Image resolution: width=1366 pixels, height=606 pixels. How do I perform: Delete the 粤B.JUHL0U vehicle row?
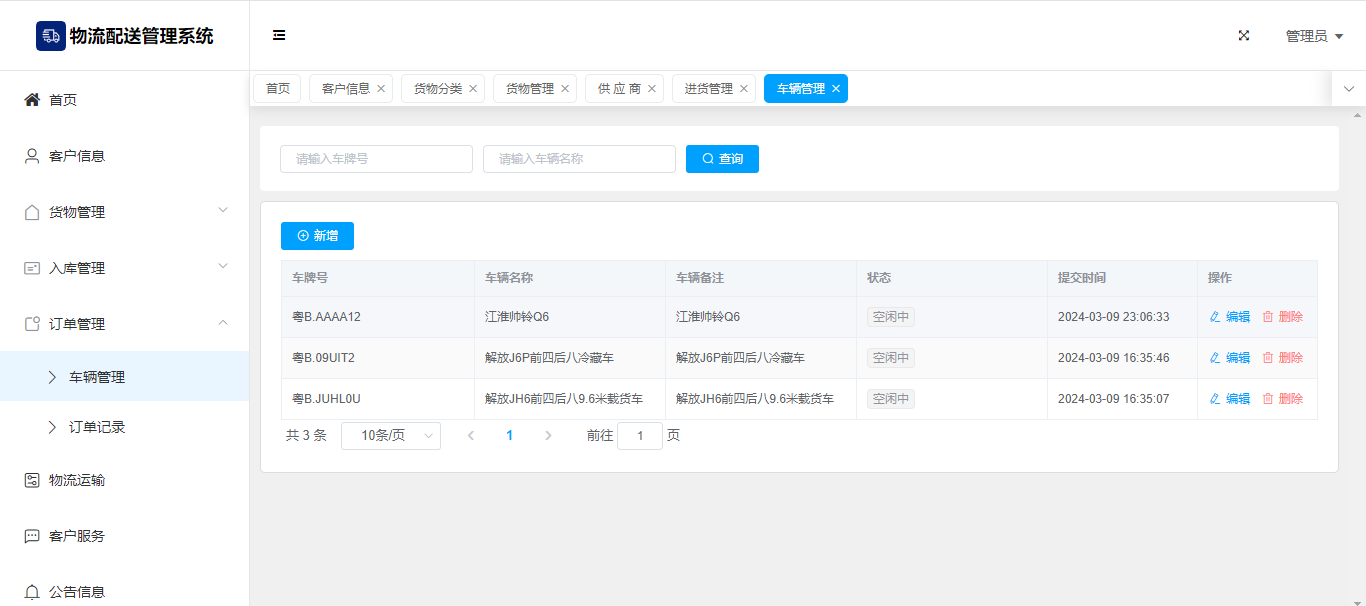click(x=1283, y=399)
